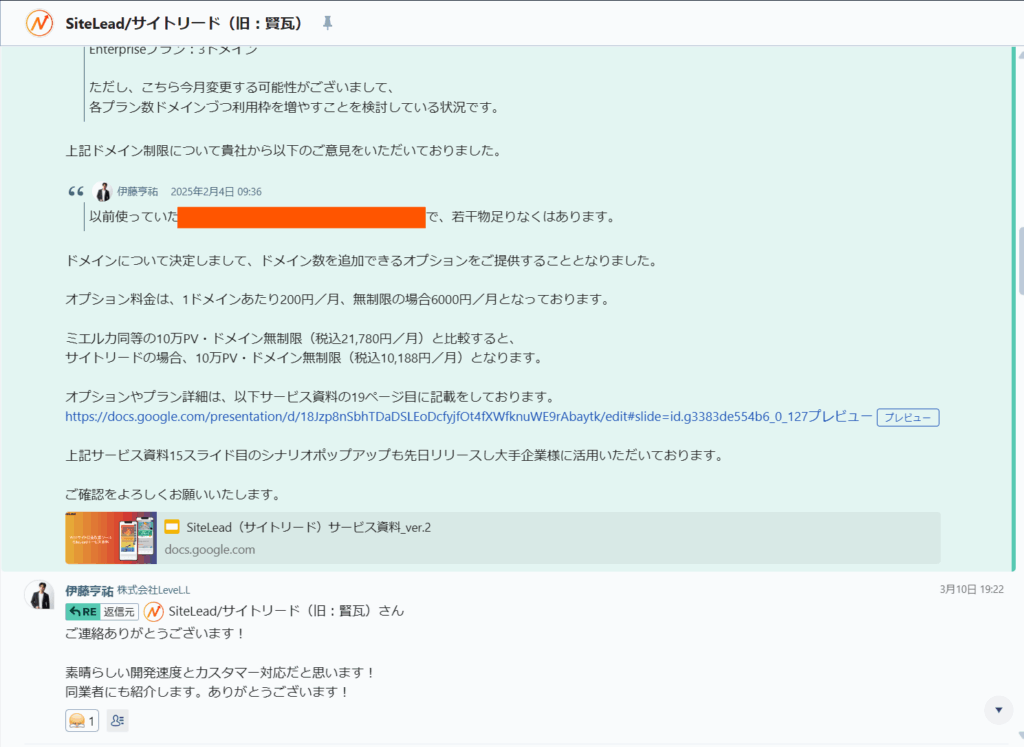The image size is (1024, 747).
Task: Click the line 同業者にも紹介します。ありがとうございます！
Action: 208,692
